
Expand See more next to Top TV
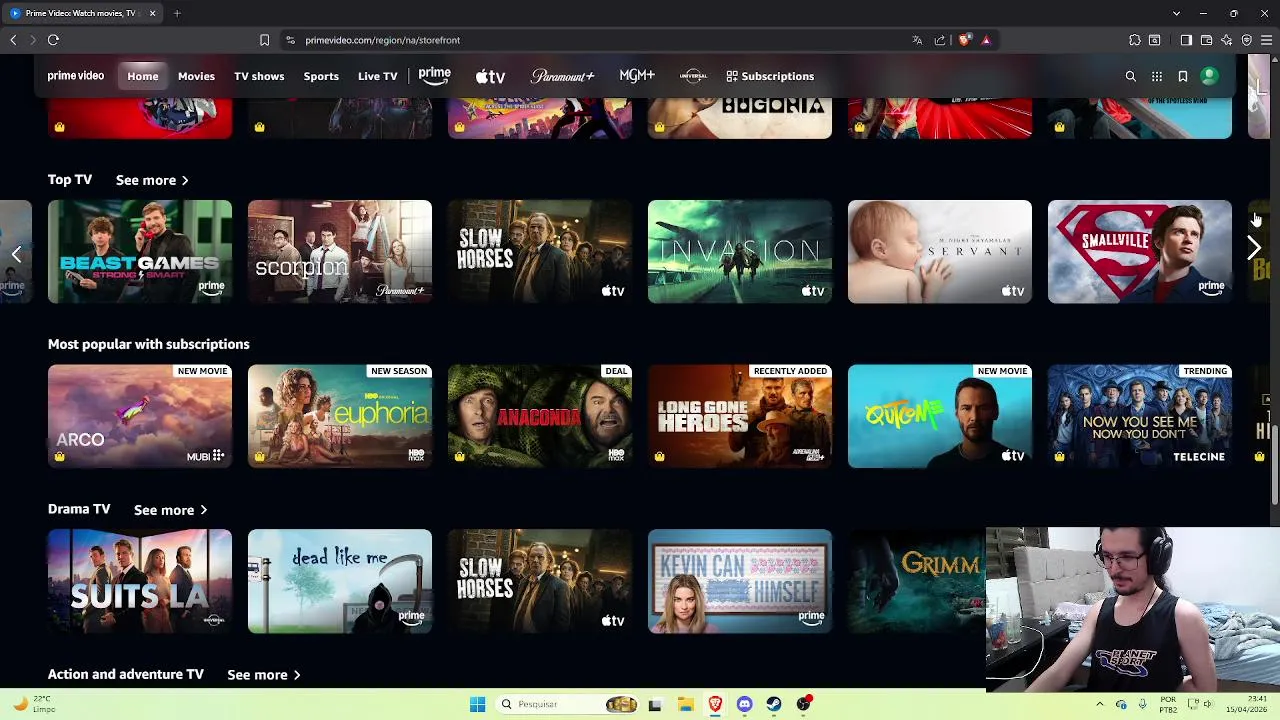pyautogui.click(x=152, y=180)
